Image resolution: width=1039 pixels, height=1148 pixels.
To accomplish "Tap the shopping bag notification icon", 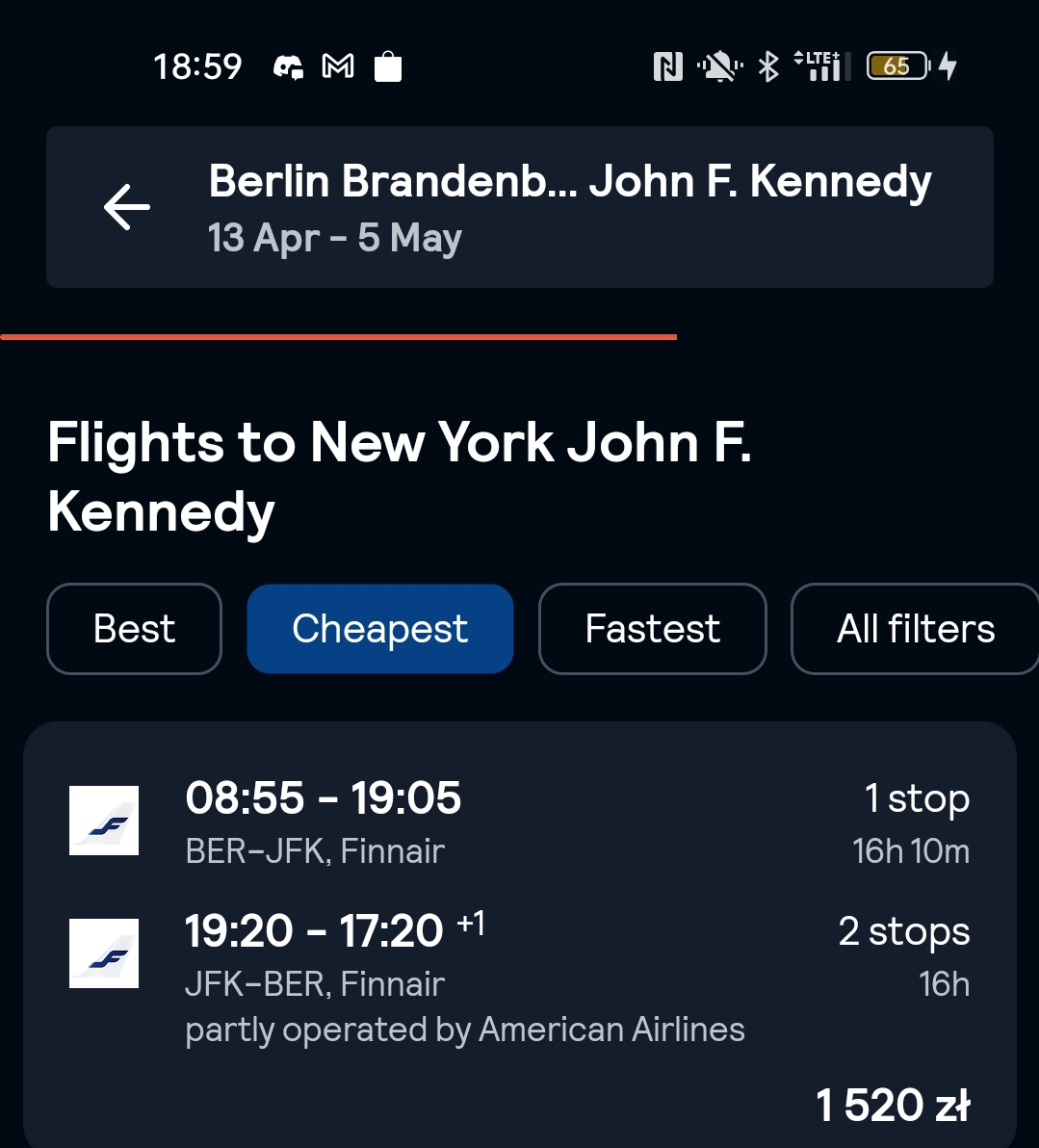I will click(388, 66).
